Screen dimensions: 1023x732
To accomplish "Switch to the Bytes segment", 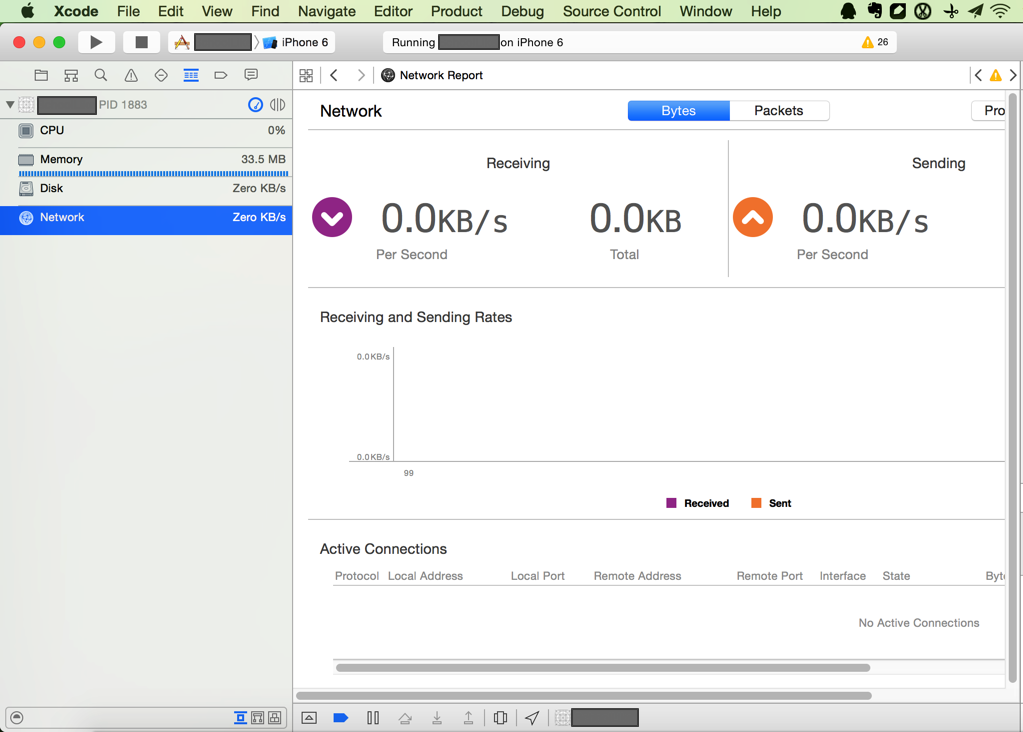I will [x=679, y=111].
